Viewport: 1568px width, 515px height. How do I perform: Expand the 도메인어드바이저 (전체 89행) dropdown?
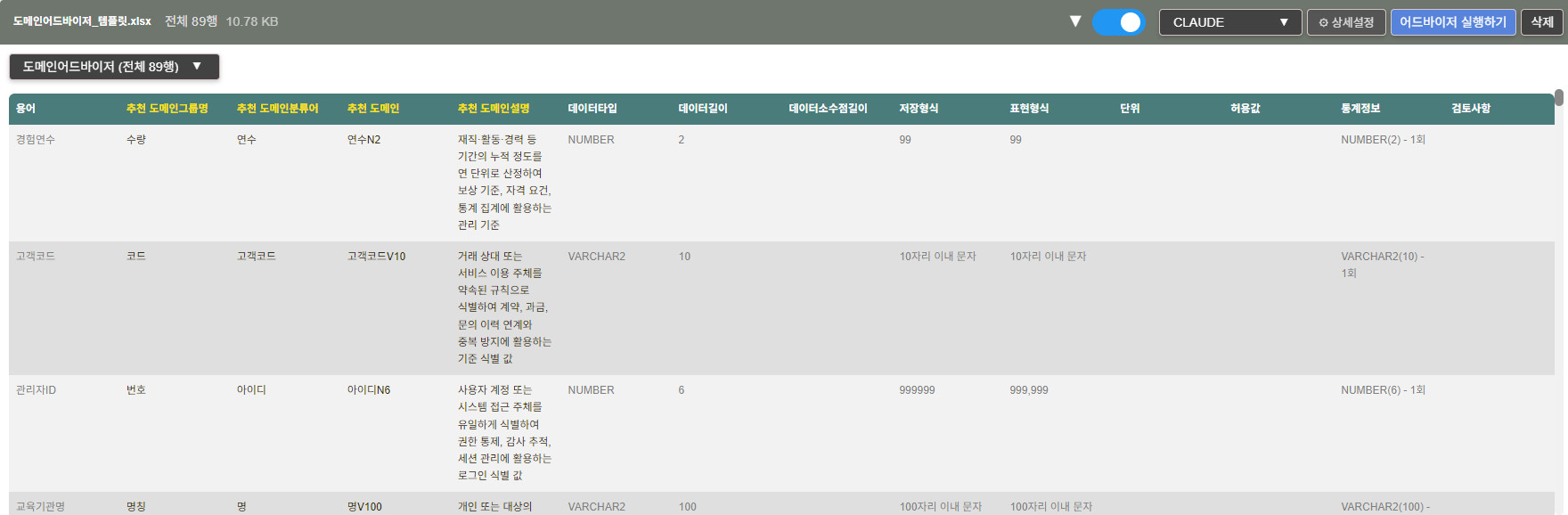pos(113,67)
